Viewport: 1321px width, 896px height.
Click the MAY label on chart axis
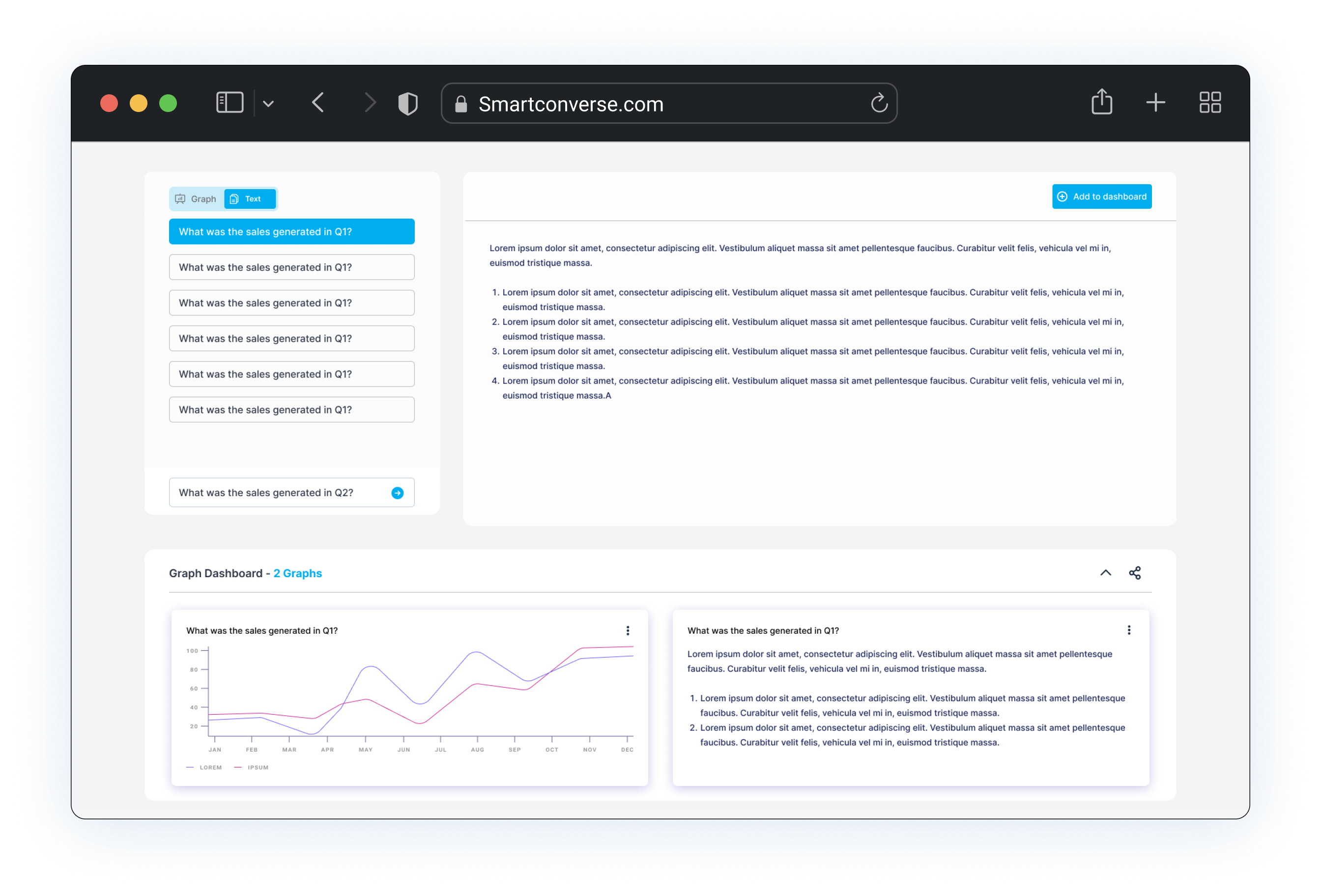[366, 750]
